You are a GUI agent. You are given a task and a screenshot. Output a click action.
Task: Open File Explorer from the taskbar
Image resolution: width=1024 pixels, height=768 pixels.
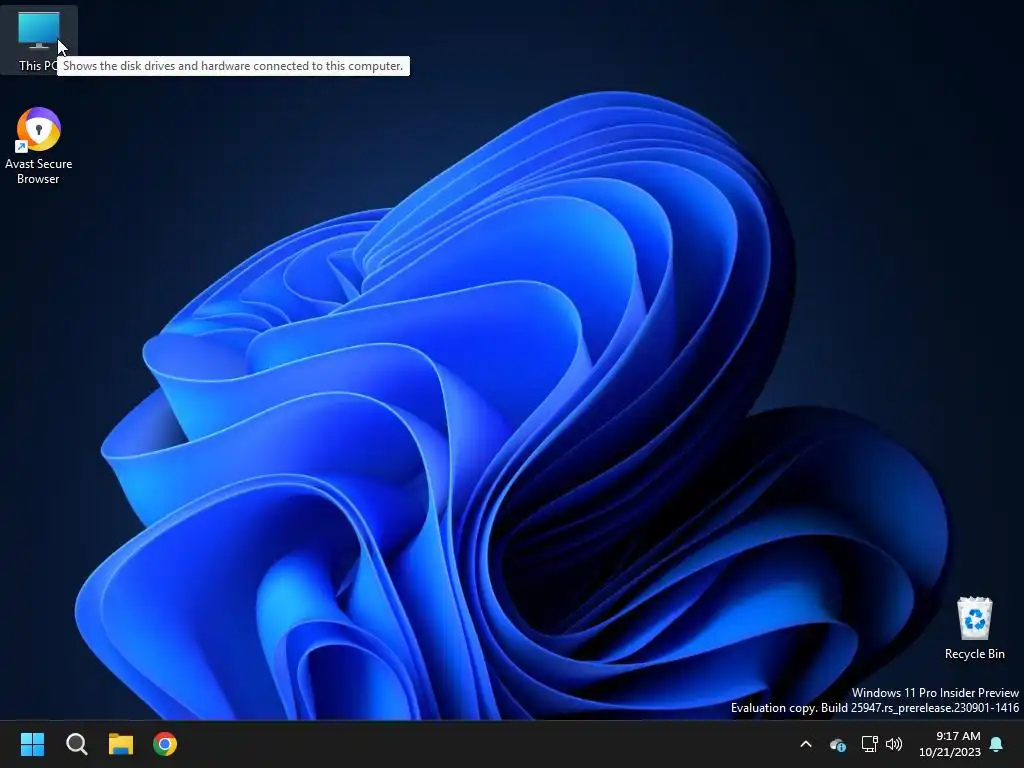[121, 744]
